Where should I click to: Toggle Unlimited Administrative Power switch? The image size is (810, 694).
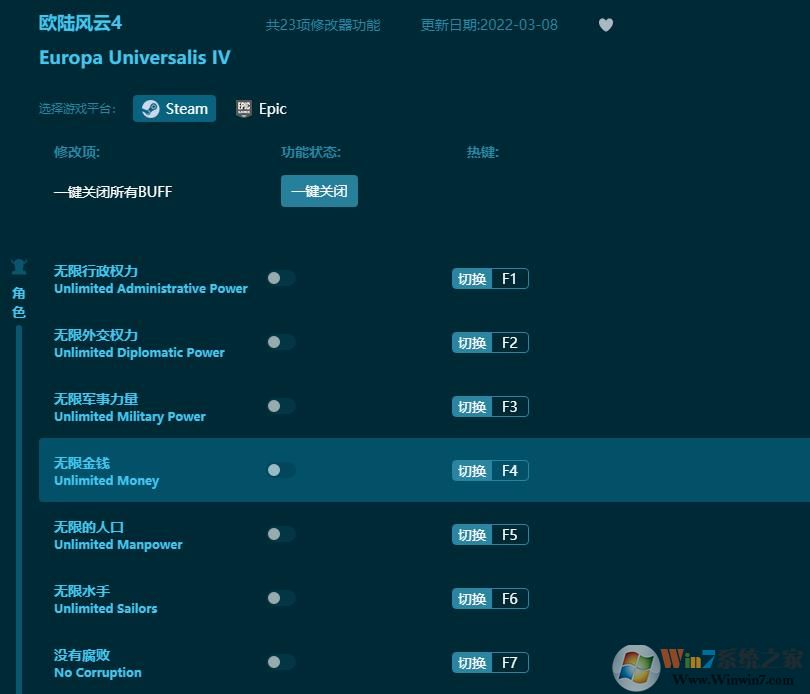[x=281, y=278]
